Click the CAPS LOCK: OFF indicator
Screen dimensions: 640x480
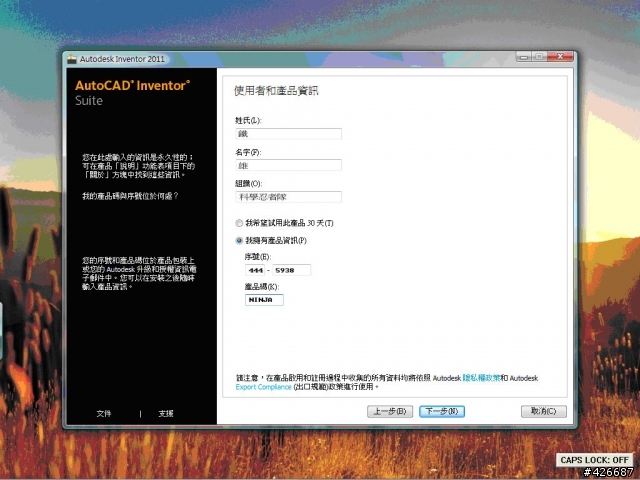click(594, 460)
